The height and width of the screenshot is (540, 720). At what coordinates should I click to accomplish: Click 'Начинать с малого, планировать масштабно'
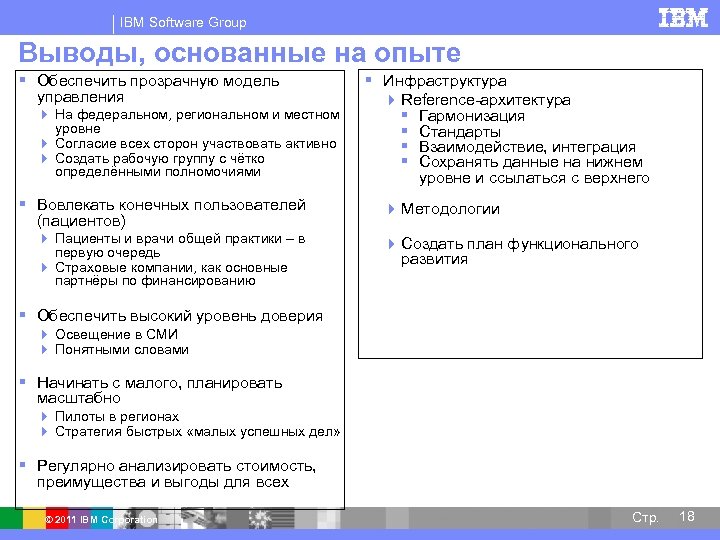pyautogui.click(x=160, y=390)
